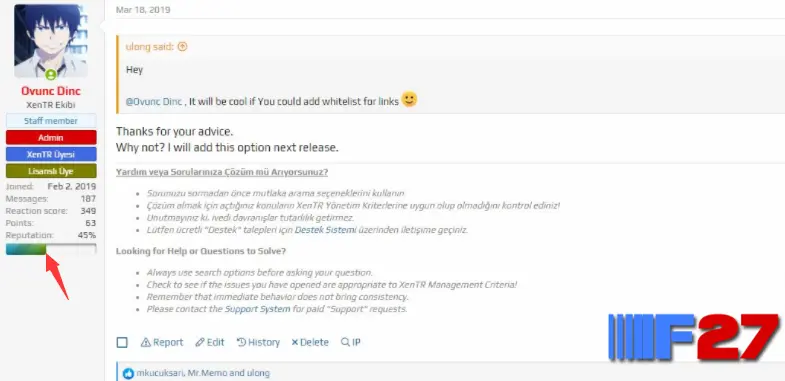Open Ovunc Dinc's avatar picture
The image size is (785, 381).
(51, 41)
